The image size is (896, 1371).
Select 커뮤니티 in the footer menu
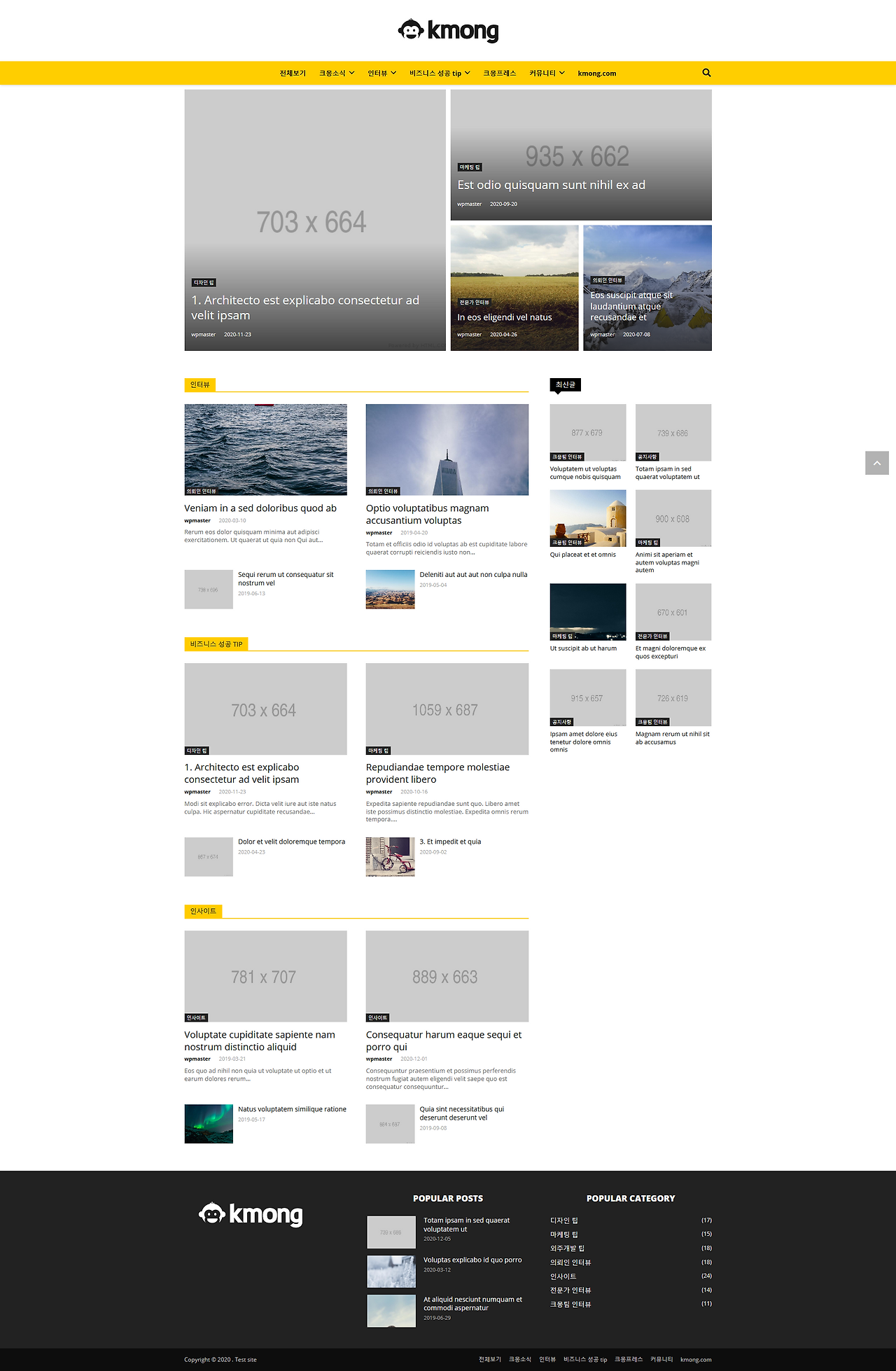click(661, 1360)
